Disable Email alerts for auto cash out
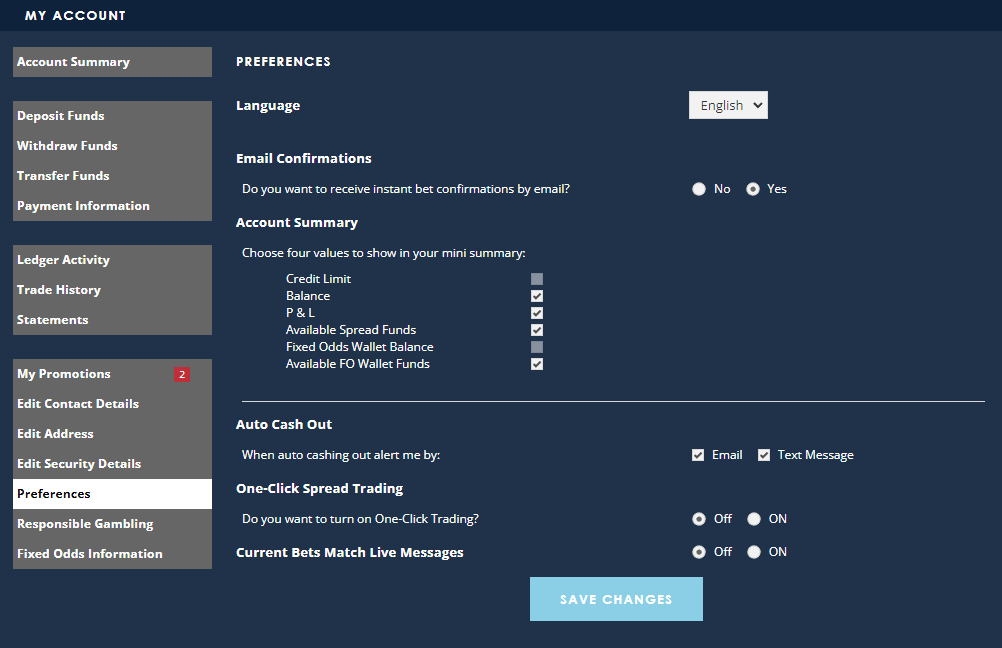The width and height of the screenshot is (1002, 648). (698, 454)
